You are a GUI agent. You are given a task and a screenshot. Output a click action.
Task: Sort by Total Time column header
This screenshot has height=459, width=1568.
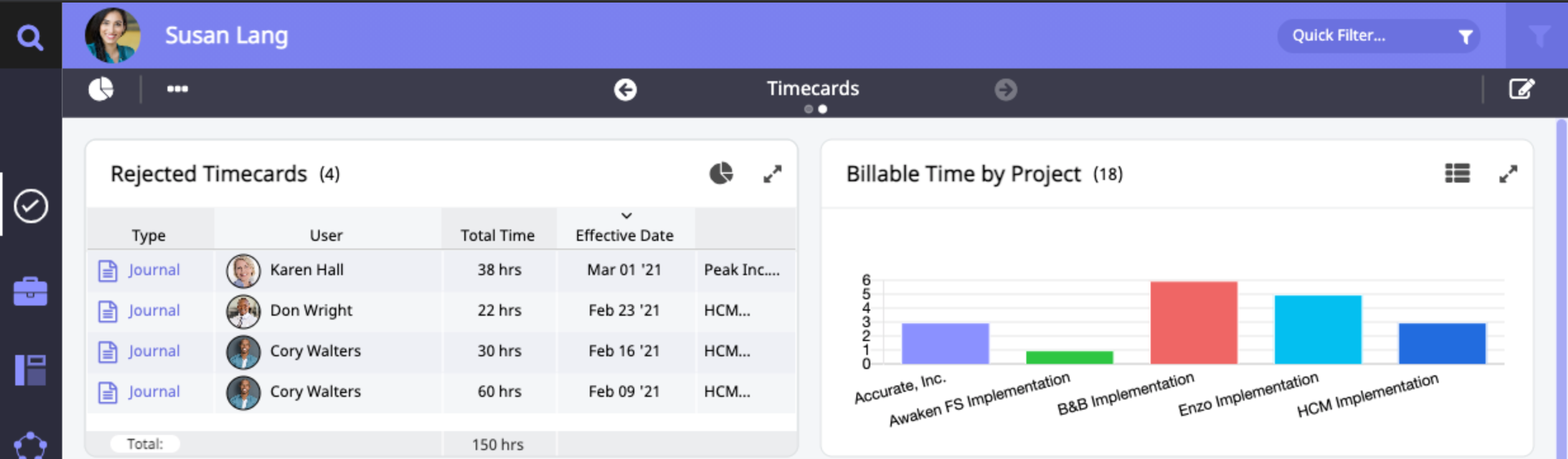pos(497,235)
